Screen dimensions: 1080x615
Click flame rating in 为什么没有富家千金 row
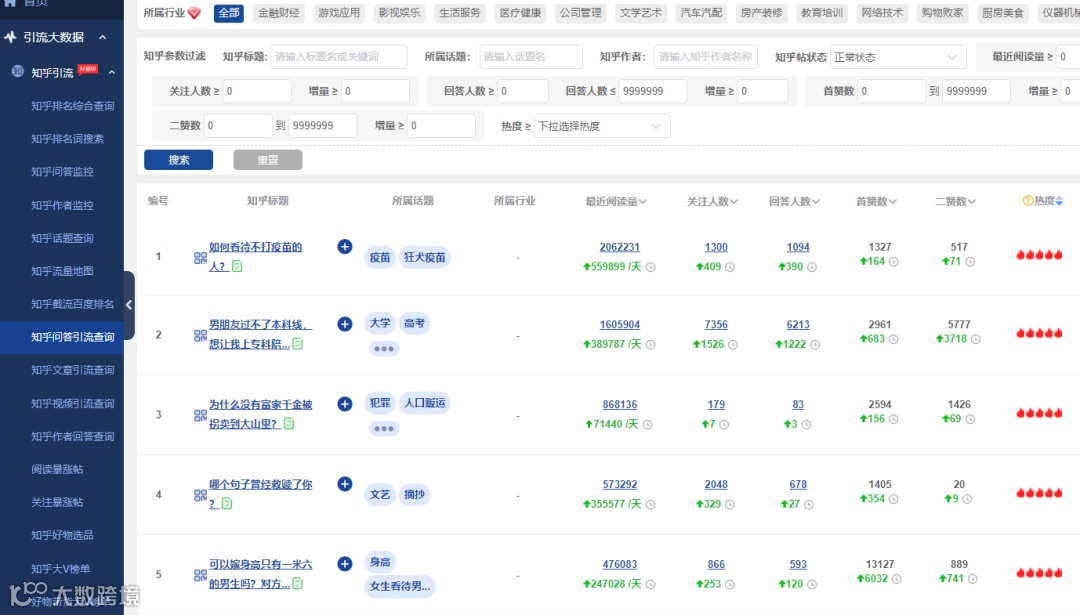(1039, 413)
